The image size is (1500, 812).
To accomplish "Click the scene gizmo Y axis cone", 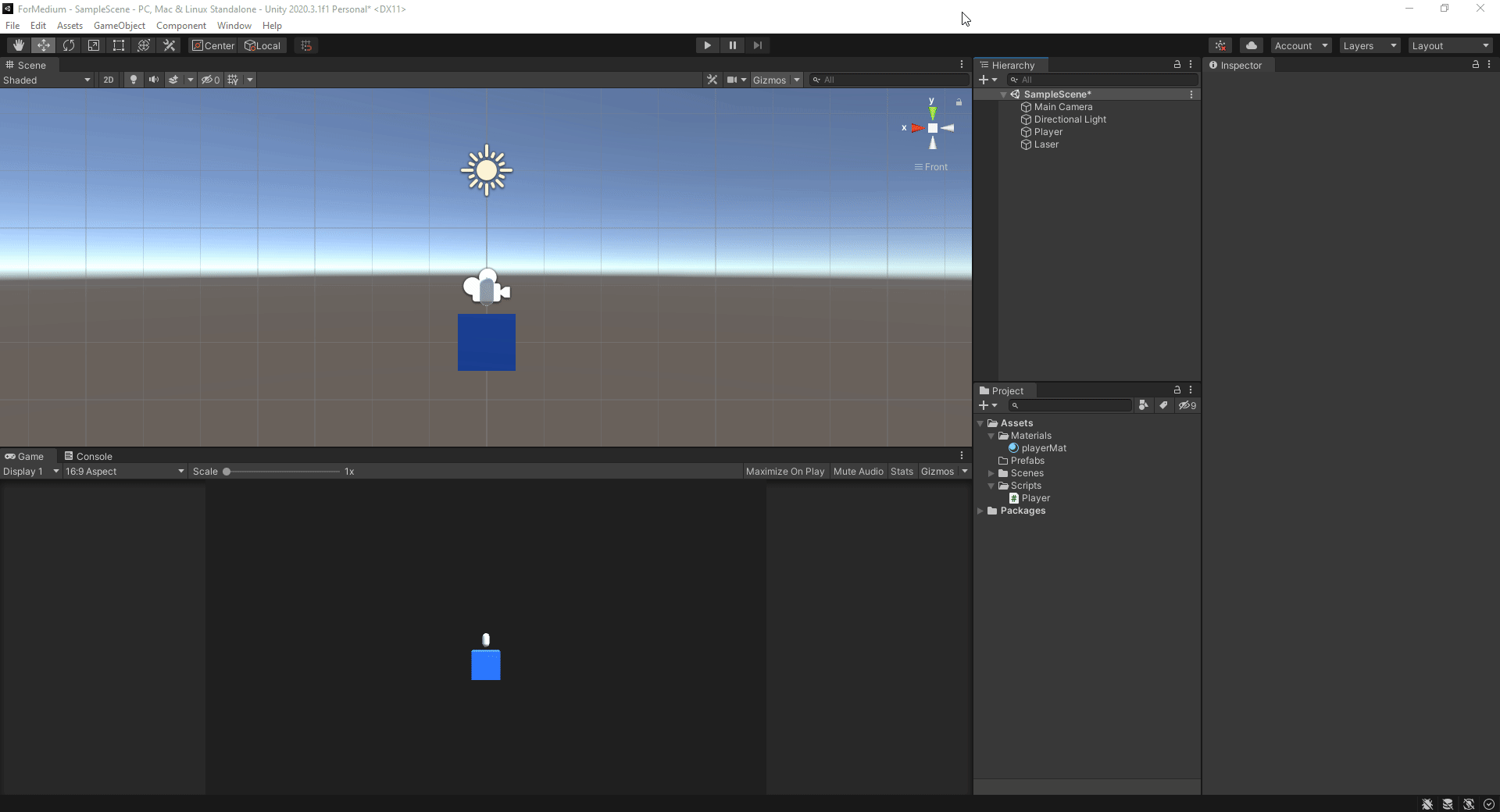I will point(932,112).
